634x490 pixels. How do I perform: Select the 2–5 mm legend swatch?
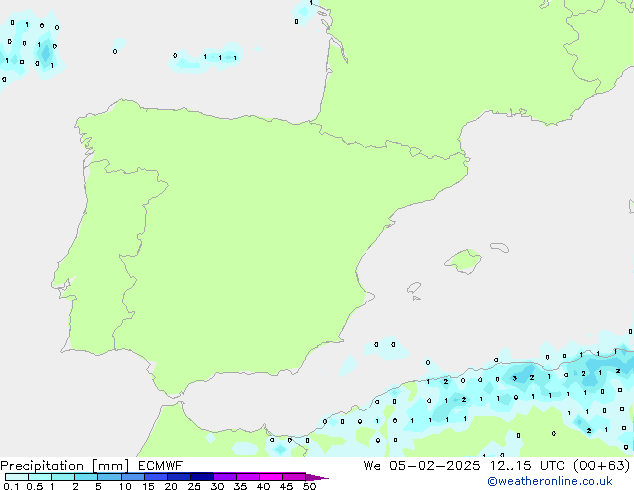point(86,477)
